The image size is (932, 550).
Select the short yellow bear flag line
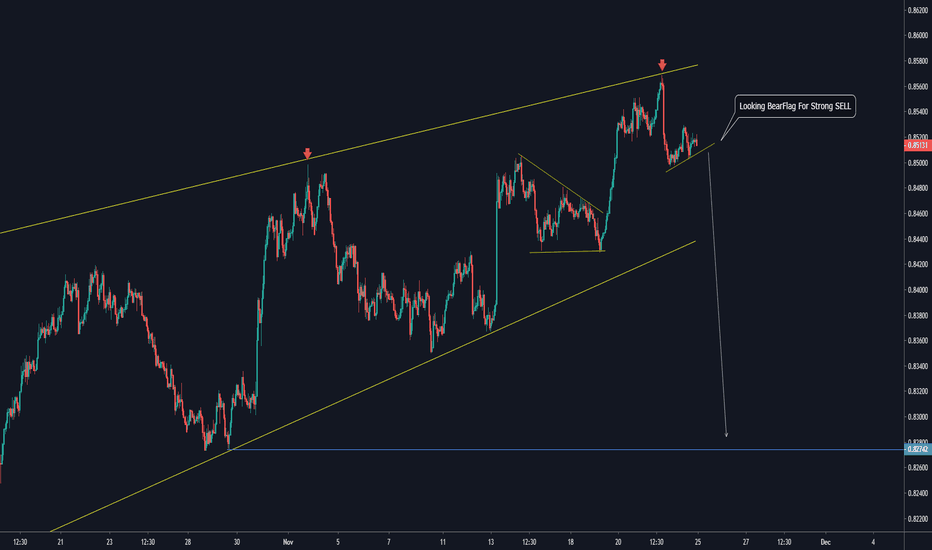pos(690,157)
